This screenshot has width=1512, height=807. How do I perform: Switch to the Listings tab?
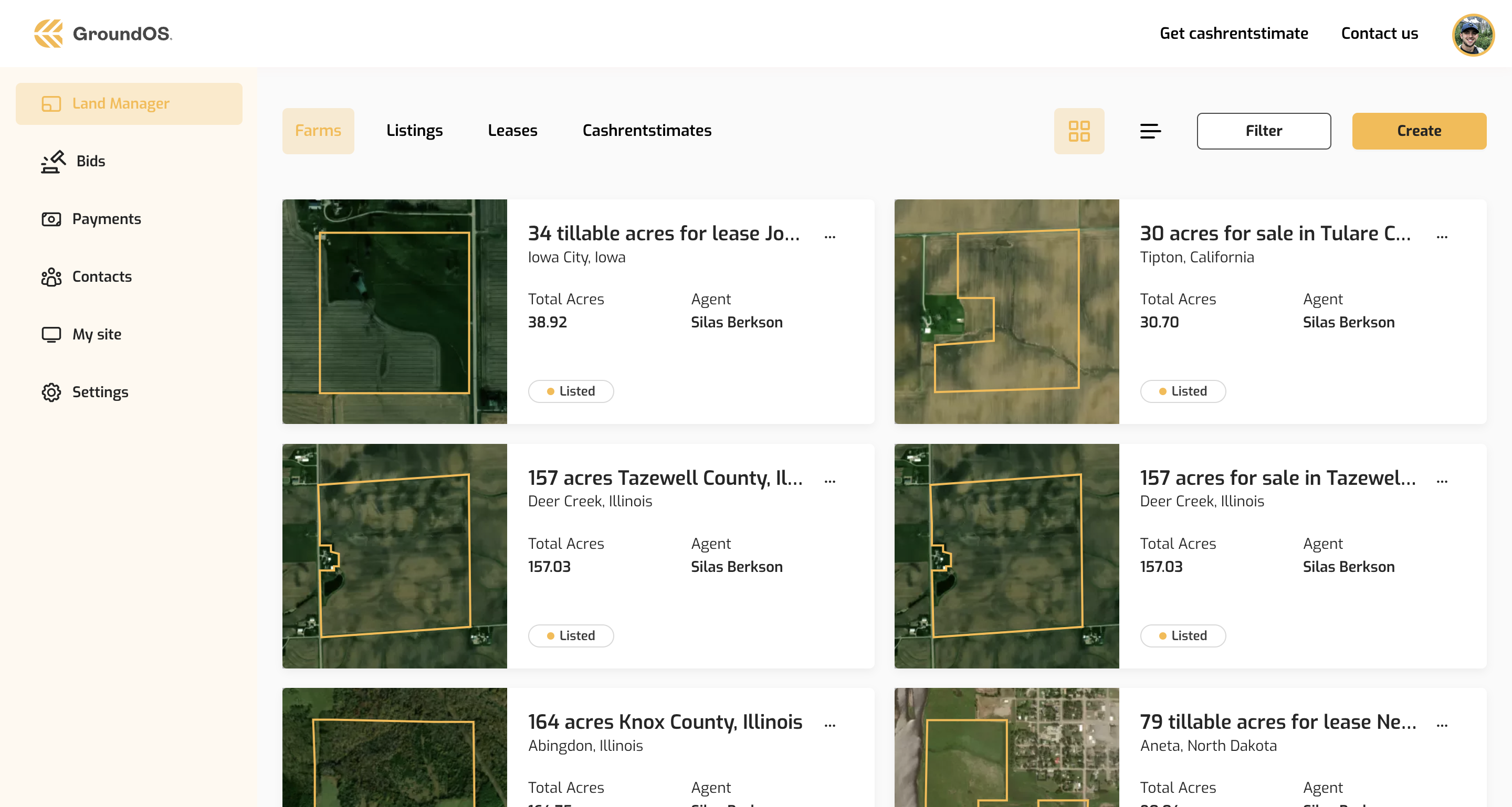click(414, 131)
